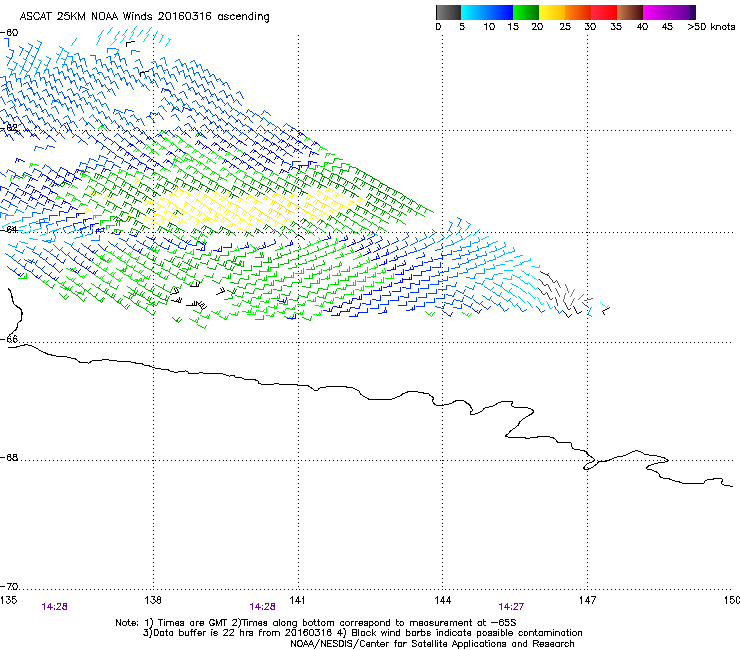740x650 pixels.
Task: Click the '-66' latitude label
Action: click(9, 339)
